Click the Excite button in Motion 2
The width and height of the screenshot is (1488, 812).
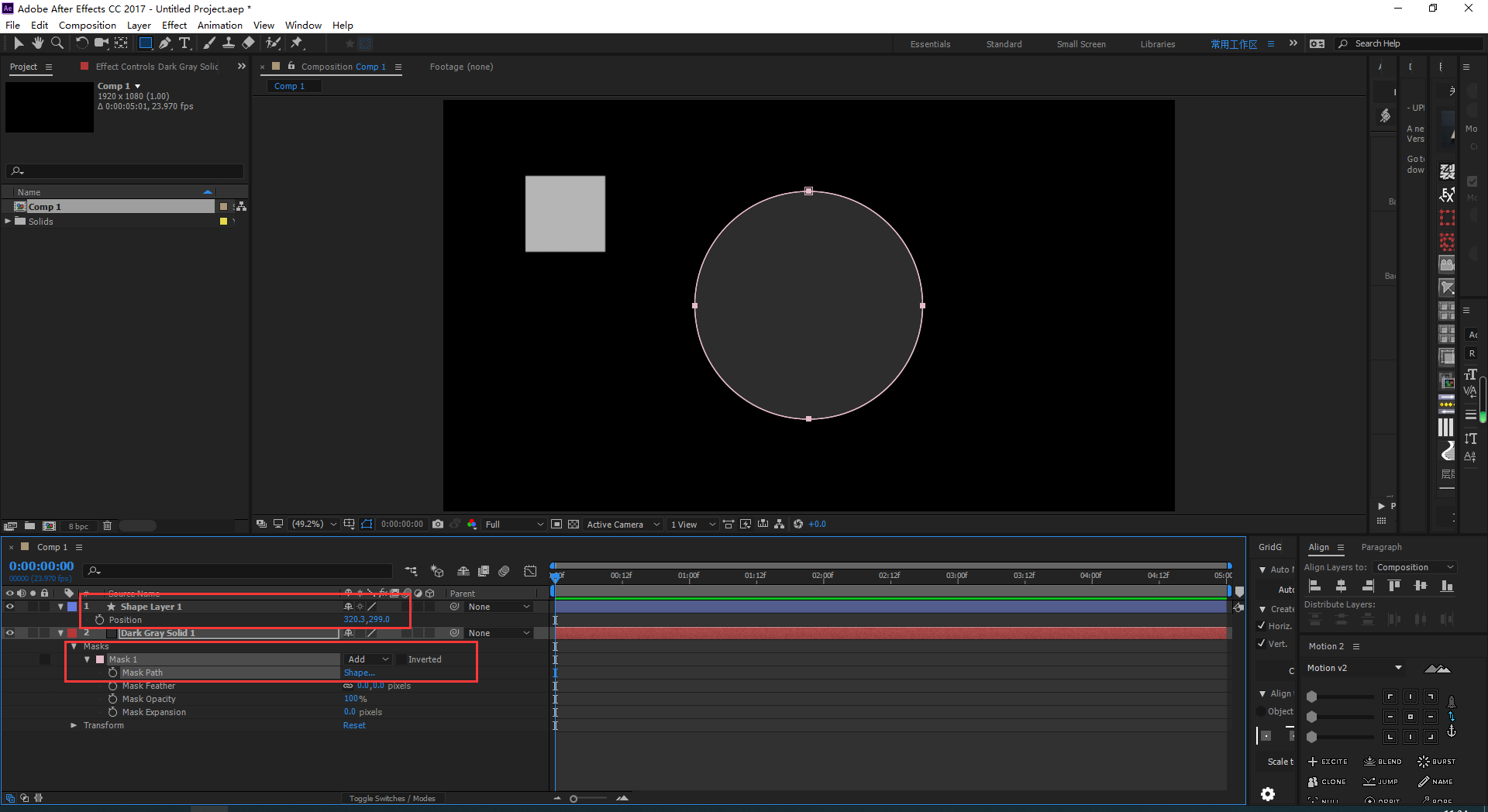point(1328,762)
